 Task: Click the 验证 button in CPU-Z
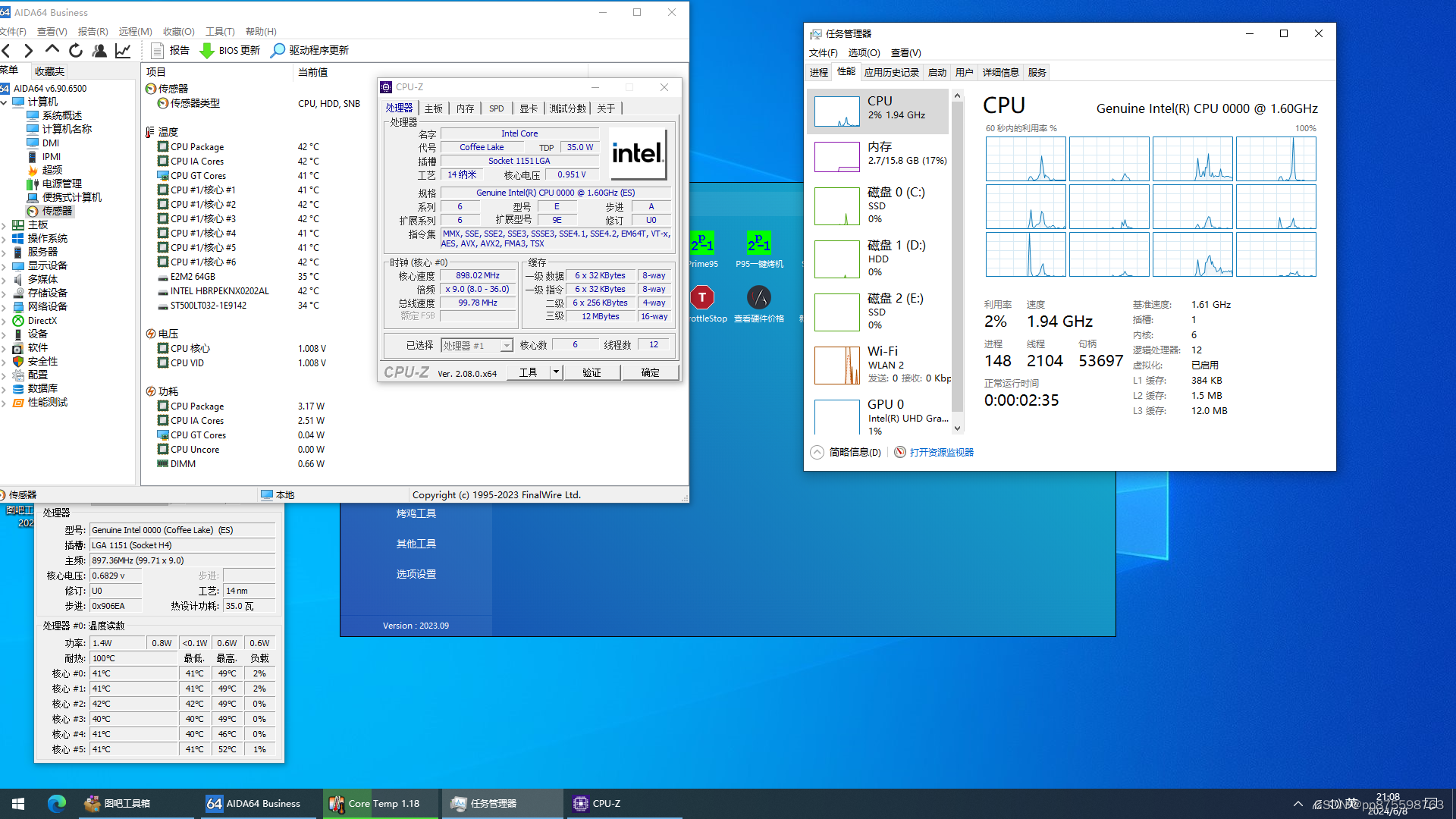591,372
